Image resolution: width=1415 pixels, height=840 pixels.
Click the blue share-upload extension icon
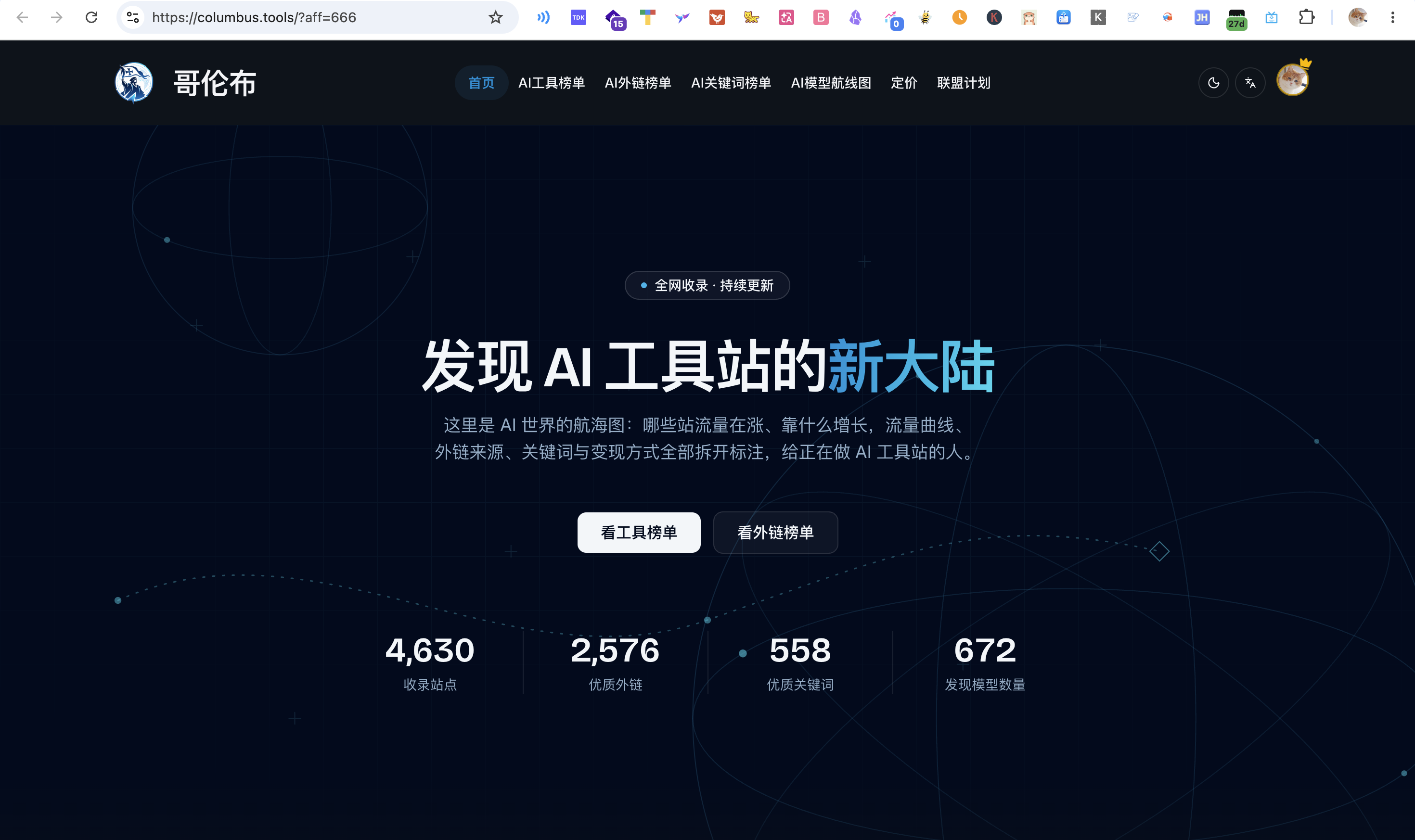coord(1063,17)
